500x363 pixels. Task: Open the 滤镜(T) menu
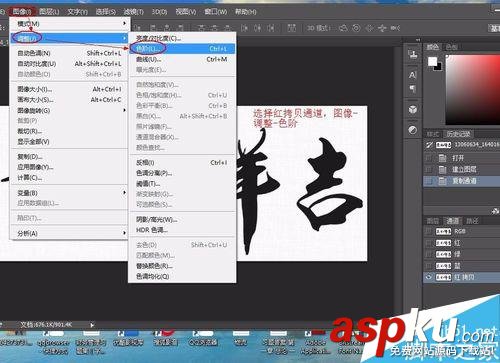133,12
